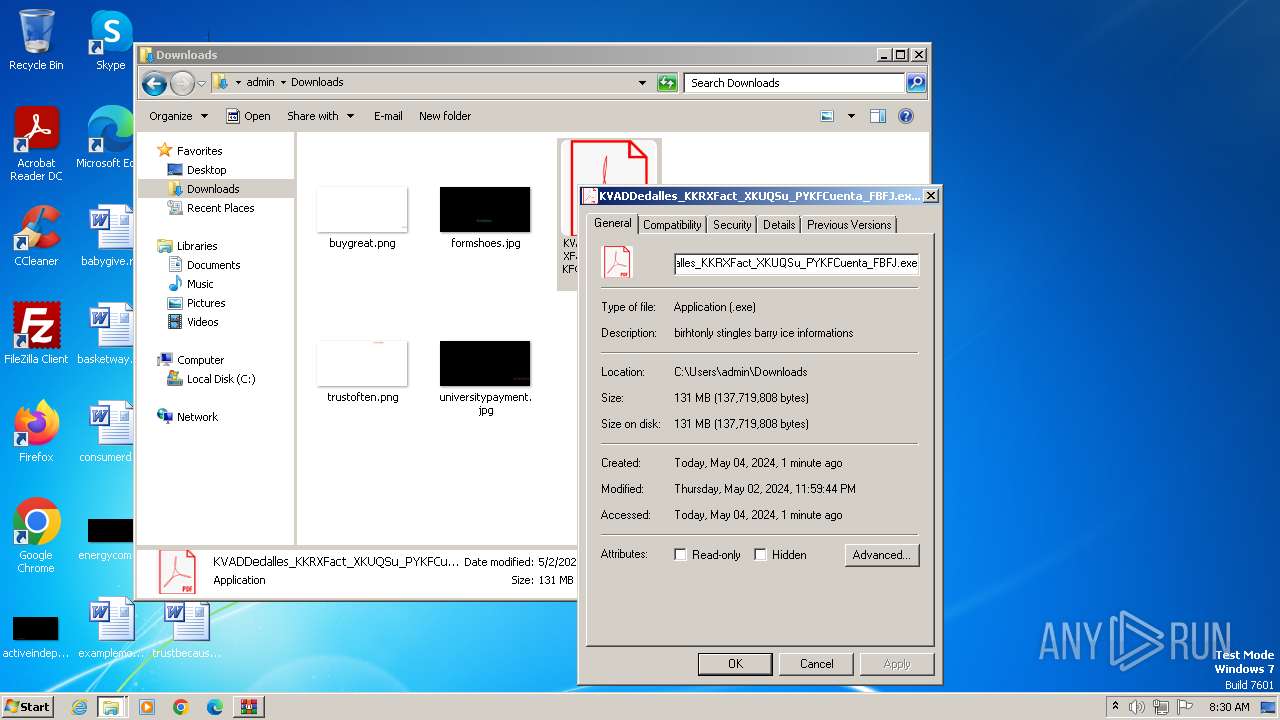Switch to the Details tab

(x=779, y=225)
